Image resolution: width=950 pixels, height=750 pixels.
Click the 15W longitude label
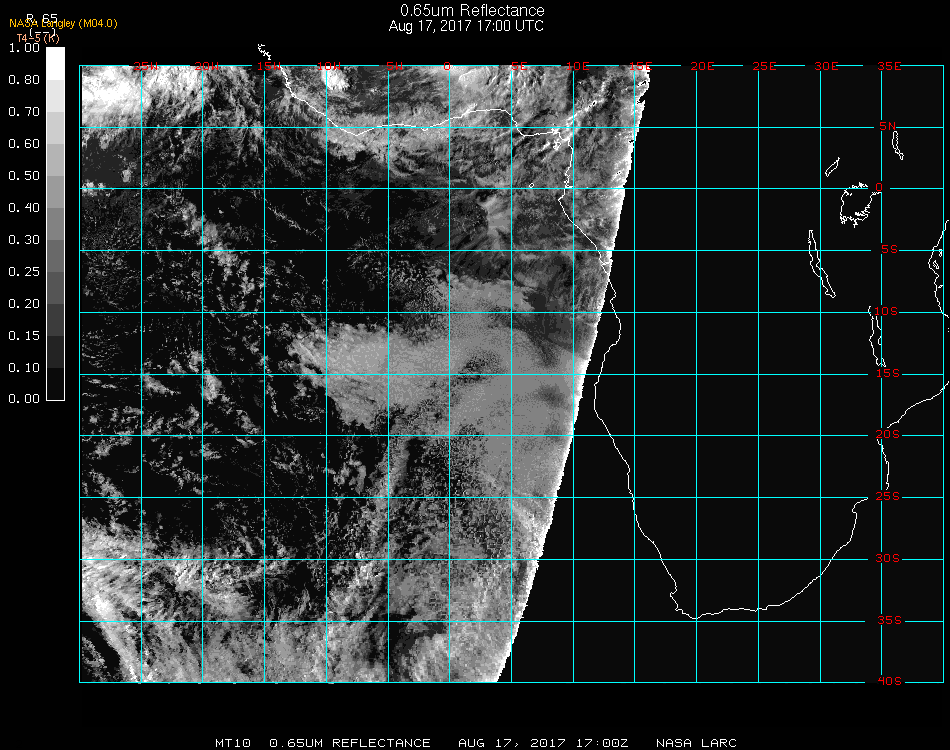tap(268, 67)
